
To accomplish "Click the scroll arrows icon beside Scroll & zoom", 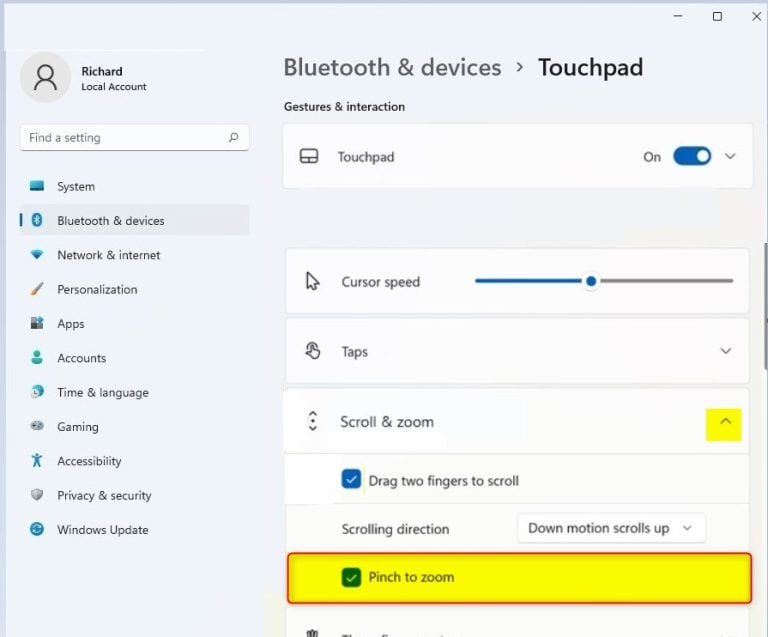I will [x=312, y=421].
